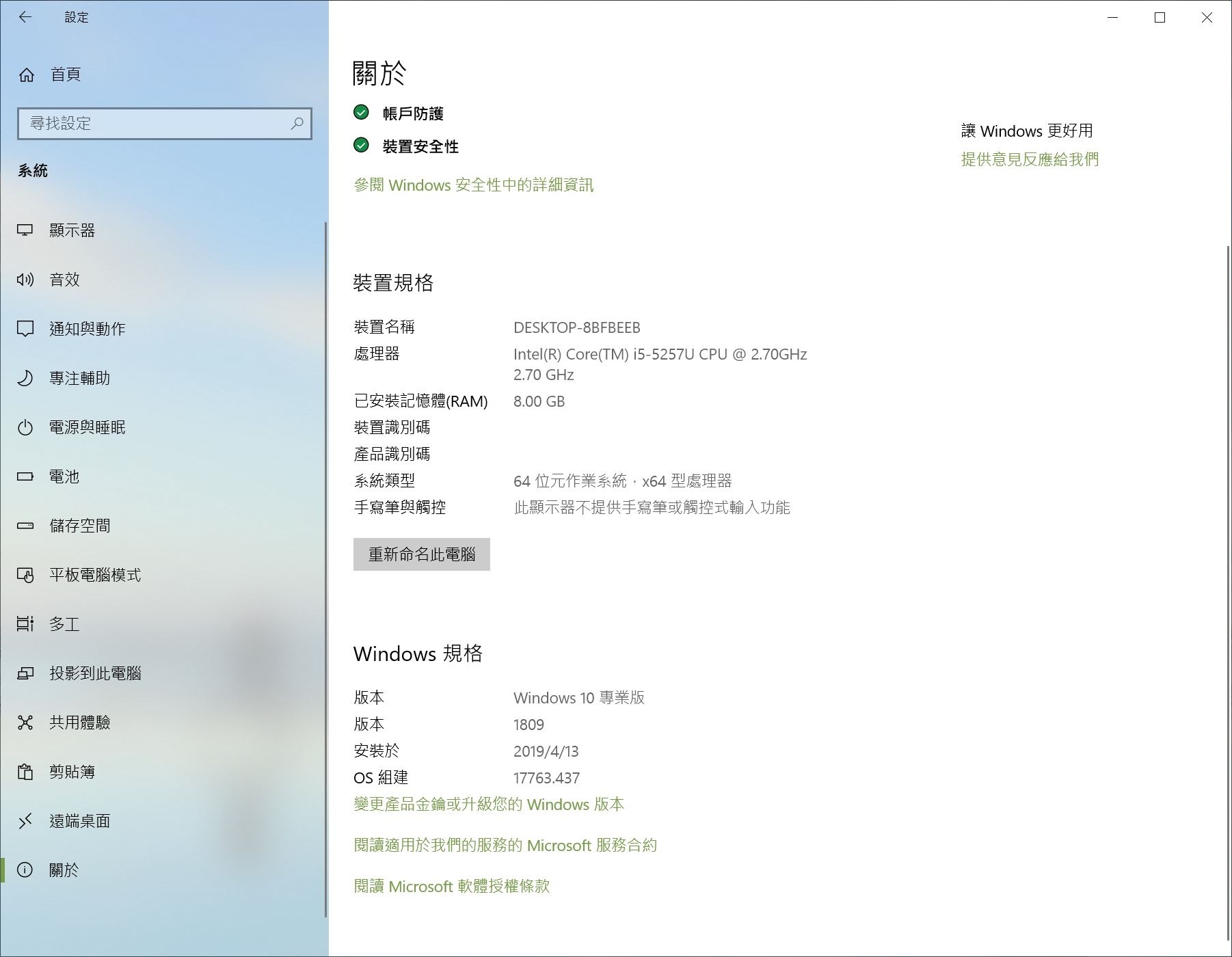1232x957 pixels.
Task: Open 電池 settings page
Action: point(163,476)
